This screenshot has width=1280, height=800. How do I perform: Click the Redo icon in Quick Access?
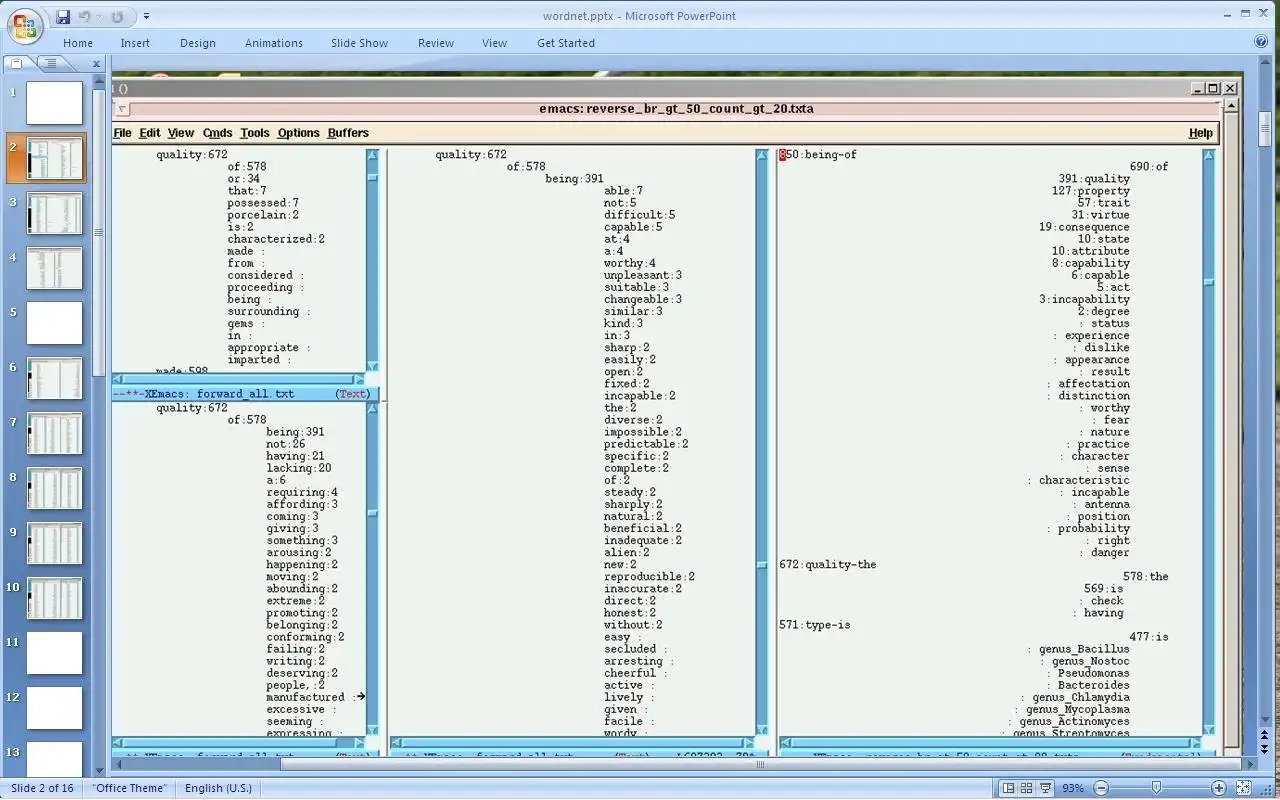click(x=117, y=16)
